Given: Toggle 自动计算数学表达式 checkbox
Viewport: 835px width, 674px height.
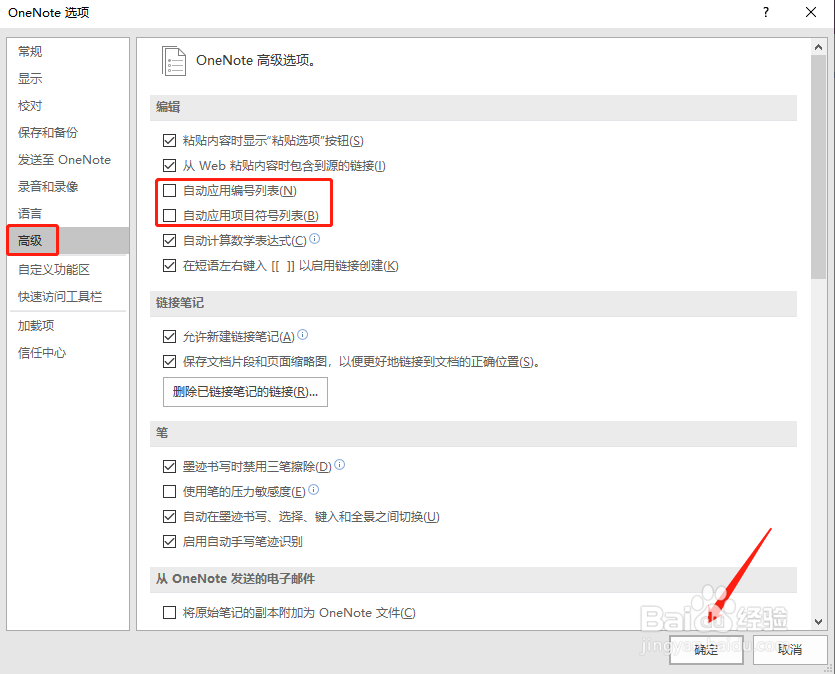Looking at the screenshot, I should coord(169,241).
